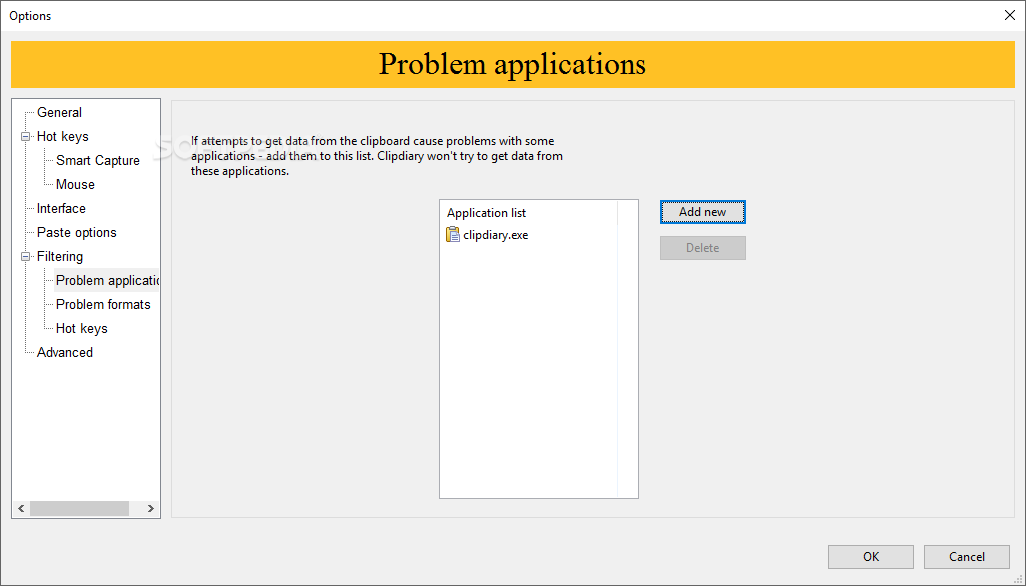This screenshot has width=1026, height=586.
Task: Click tree panel scroll right arrow
Action: (150, 508)
